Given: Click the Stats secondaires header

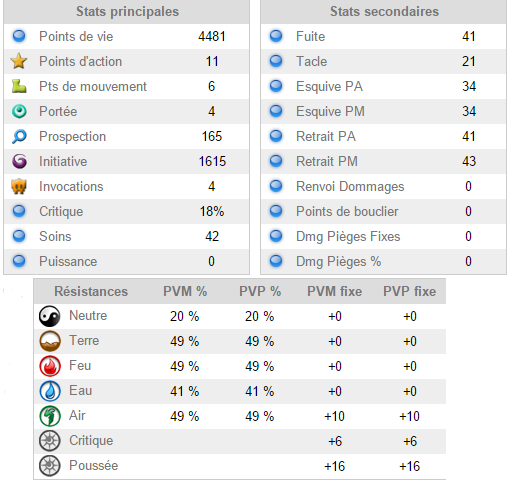Looking at the screenshot, I should (x=384, y=12).
